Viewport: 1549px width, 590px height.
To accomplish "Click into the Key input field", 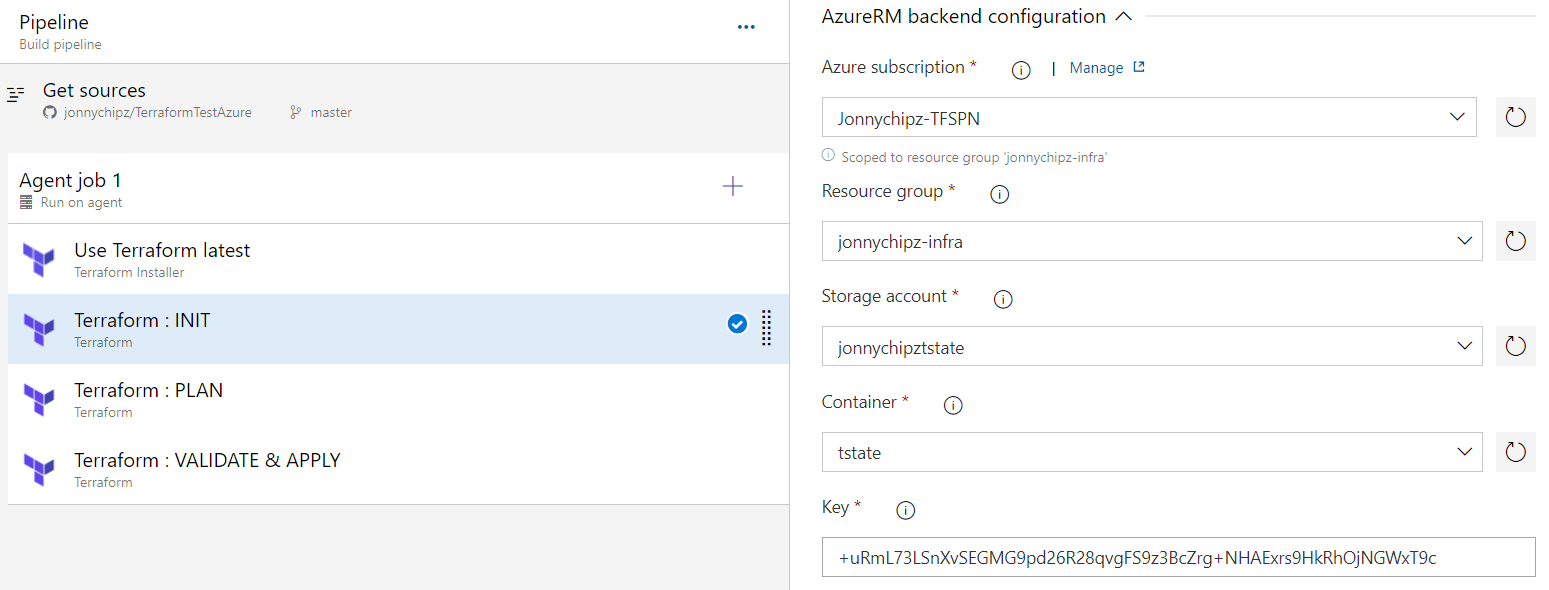I will tap(1178, 558).
